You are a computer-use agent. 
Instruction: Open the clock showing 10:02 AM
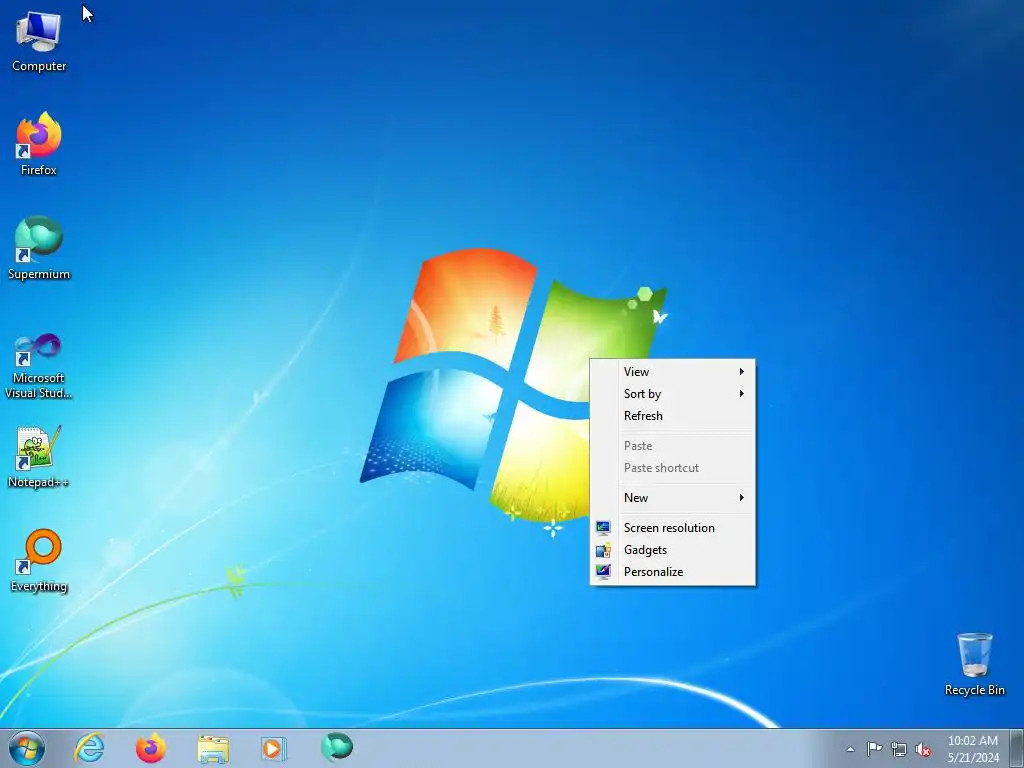973,749
